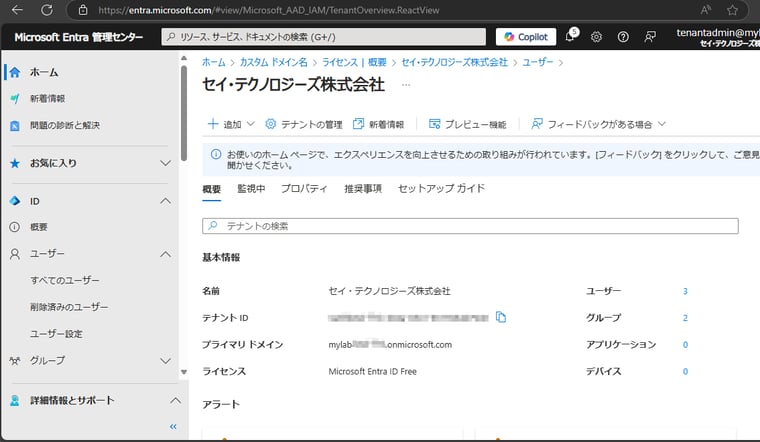Click ホーム in the breadcrumb
The height and width of the screenshot is (442, 760).
point(213,62)
